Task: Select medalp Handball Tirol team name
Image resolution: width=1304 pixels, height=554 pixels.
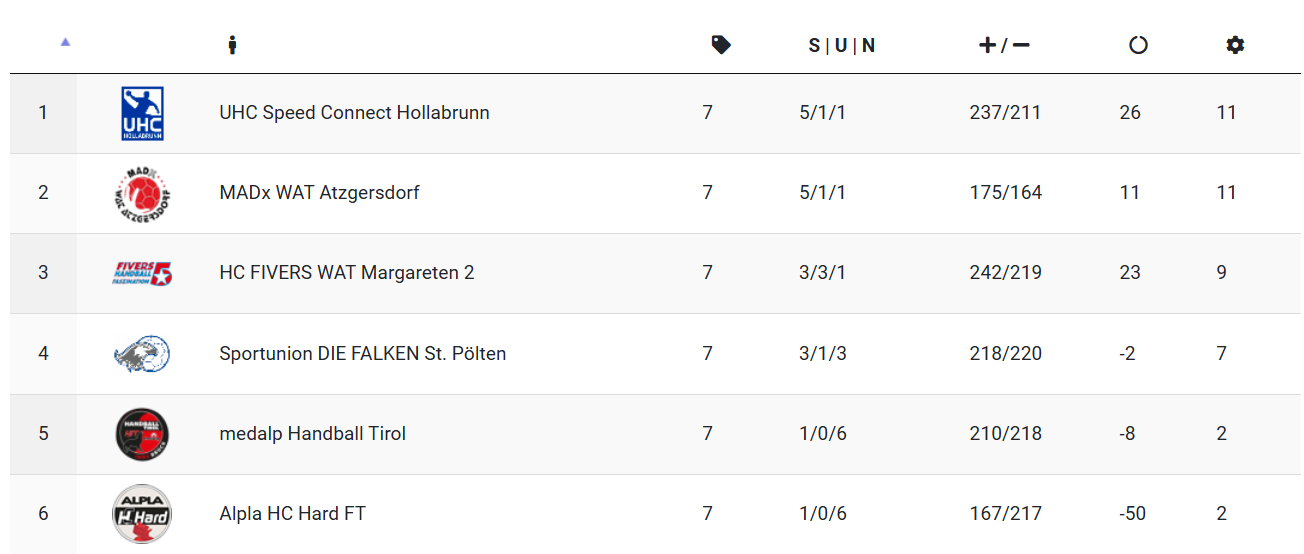Action: pos(313,434)
